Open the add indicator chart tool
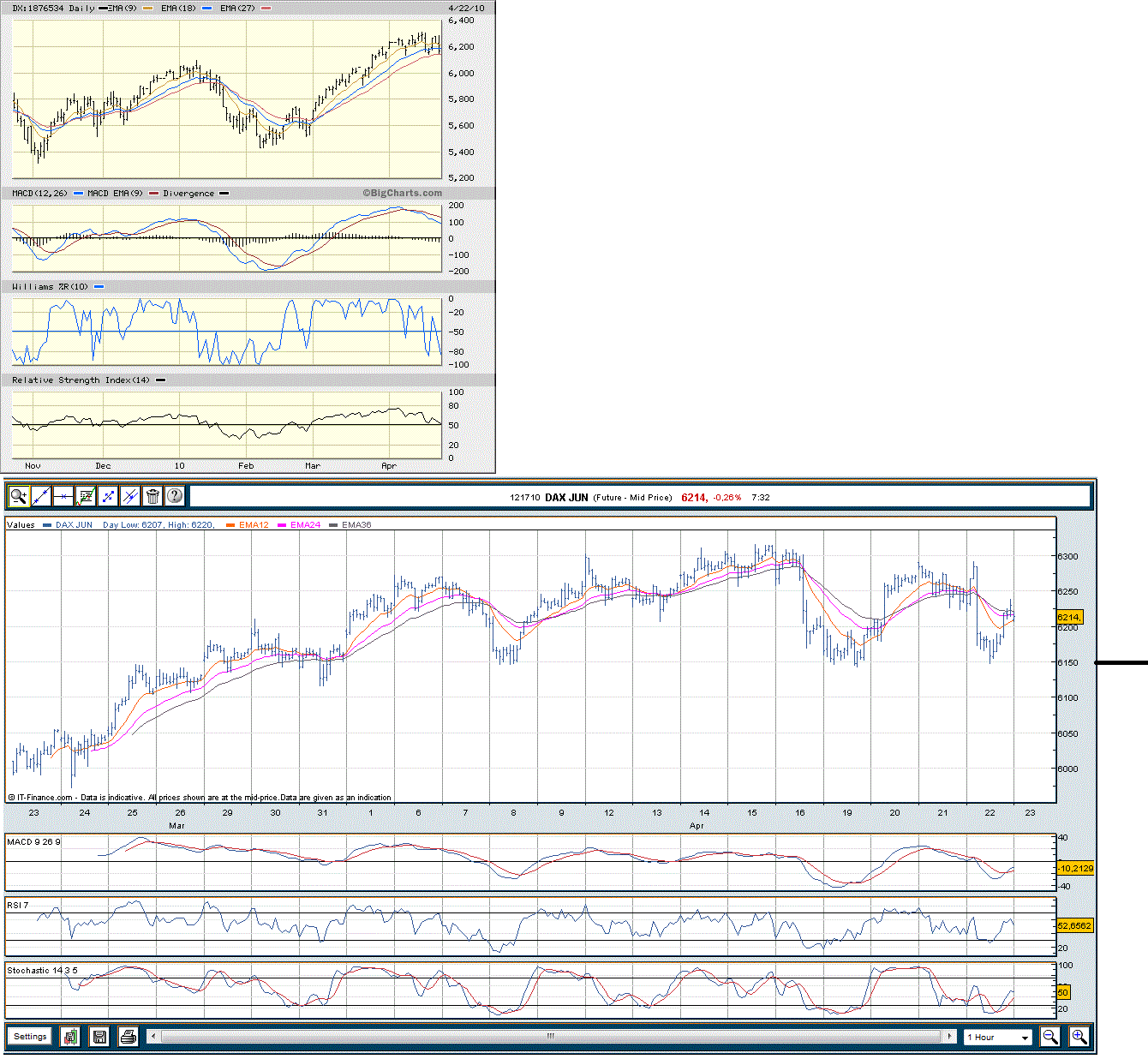 86,496
